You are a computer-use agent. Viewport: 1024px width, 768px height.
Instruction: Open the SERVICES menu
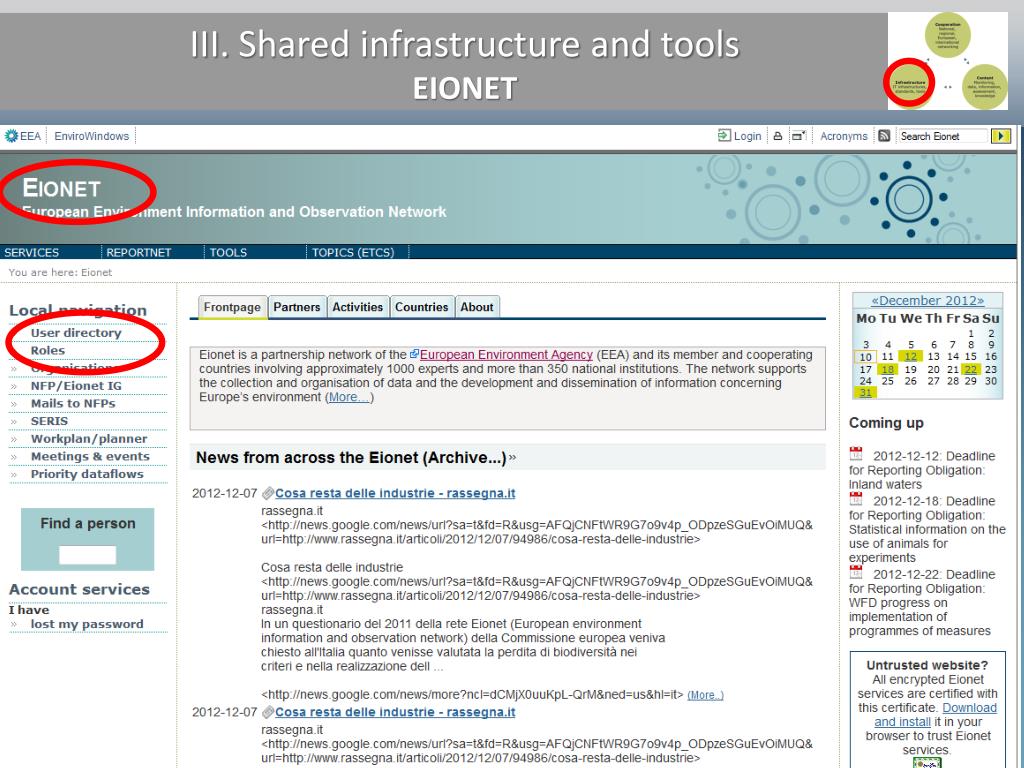click(31, 252)
